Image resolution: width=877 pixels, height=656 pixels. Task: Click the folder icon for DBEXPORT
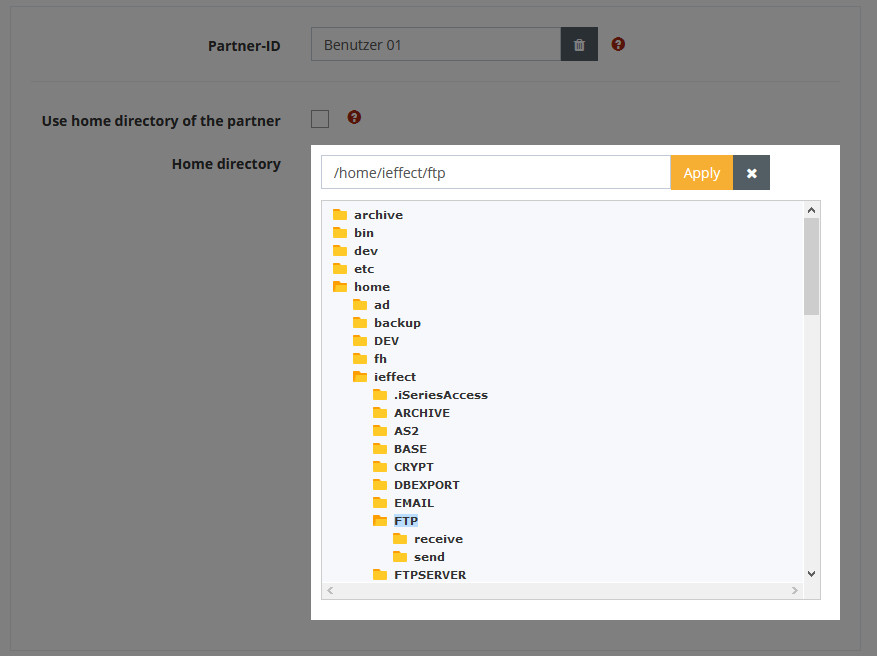(380, 485)
